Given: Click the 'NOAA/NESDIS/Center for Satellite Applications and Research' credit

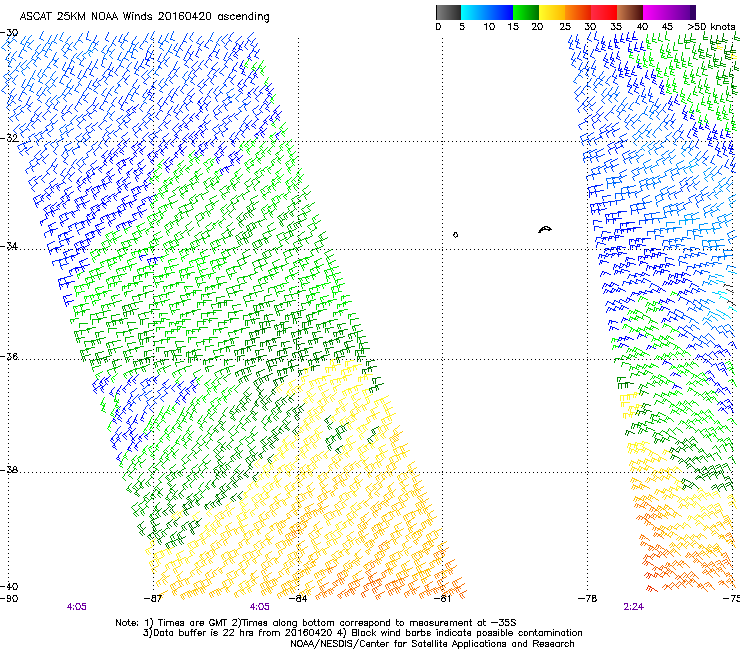Looking at the screenshot, I should [x=432, y=644].
